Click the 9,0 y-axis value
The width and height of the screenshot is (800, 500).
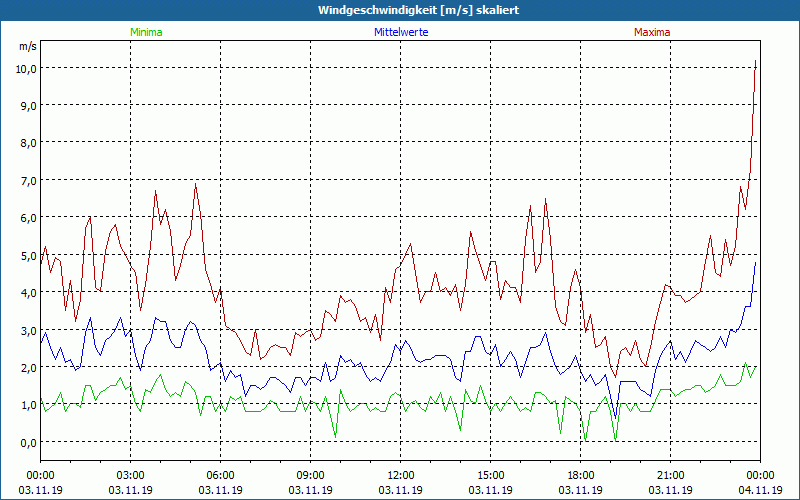29,106
